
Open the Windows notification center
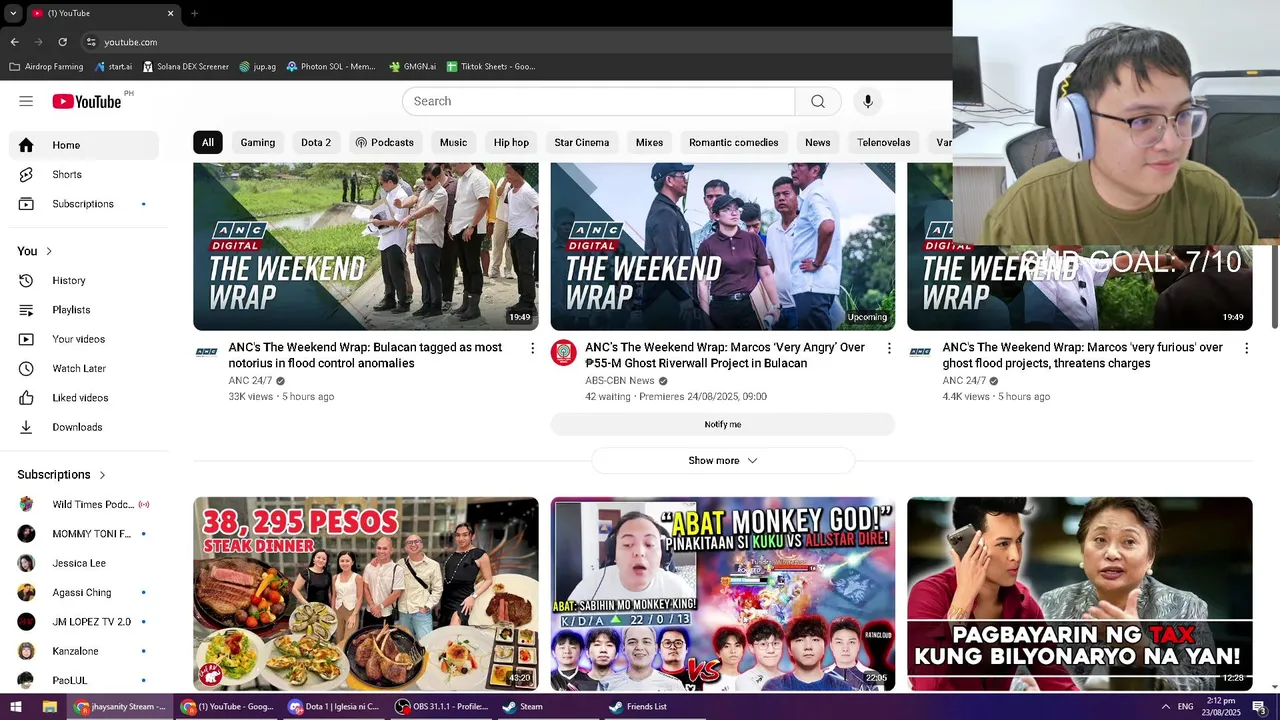click(x=1259, y=706)
